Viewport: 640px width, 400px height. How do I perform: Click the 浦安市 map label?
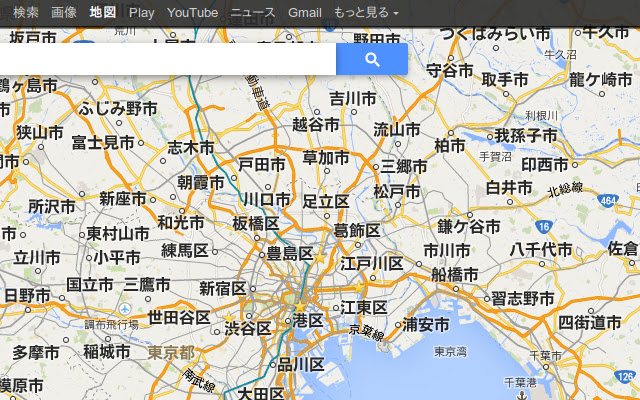tap(426, 325)
